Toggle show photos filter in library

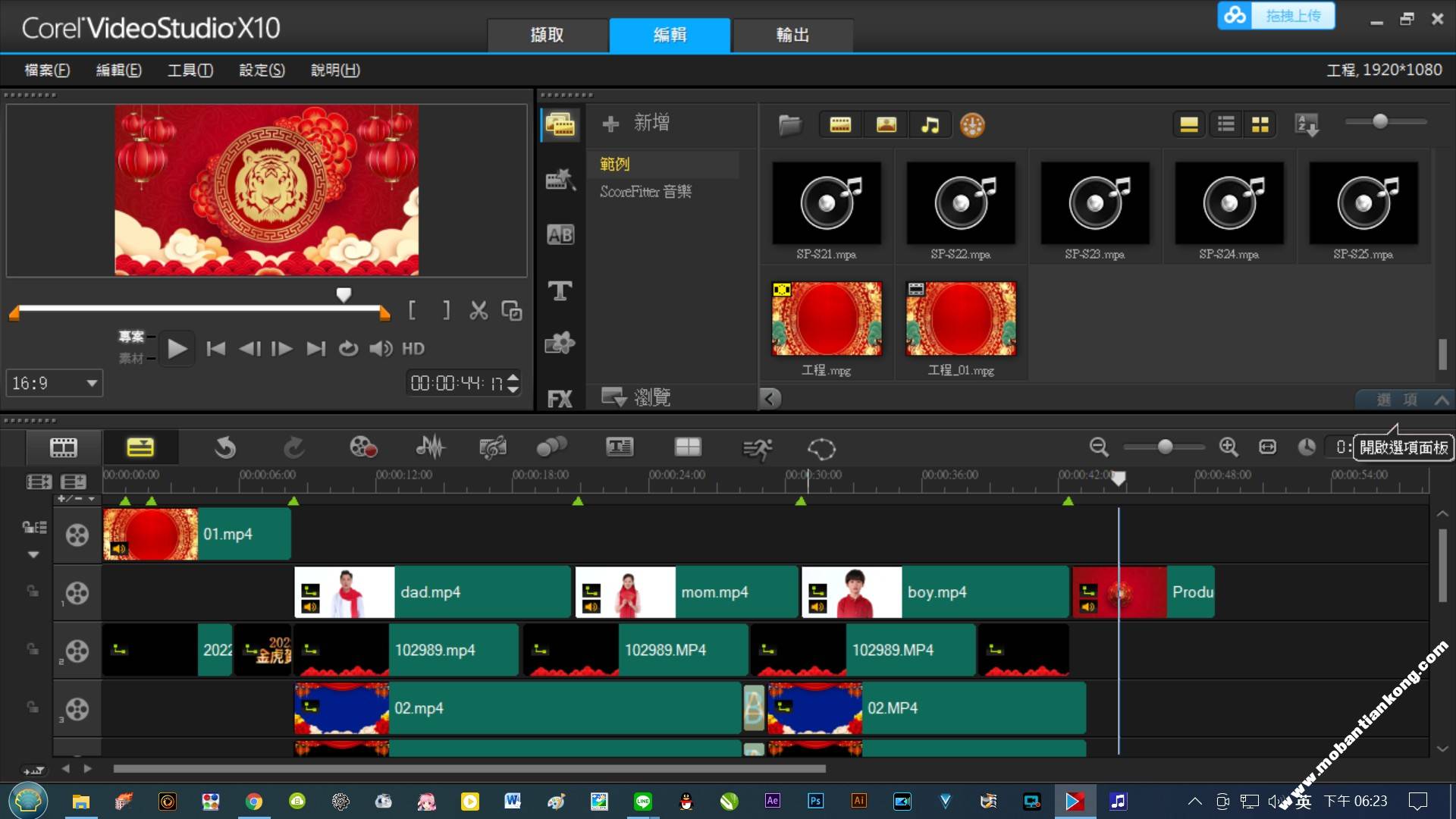(886, 125)
